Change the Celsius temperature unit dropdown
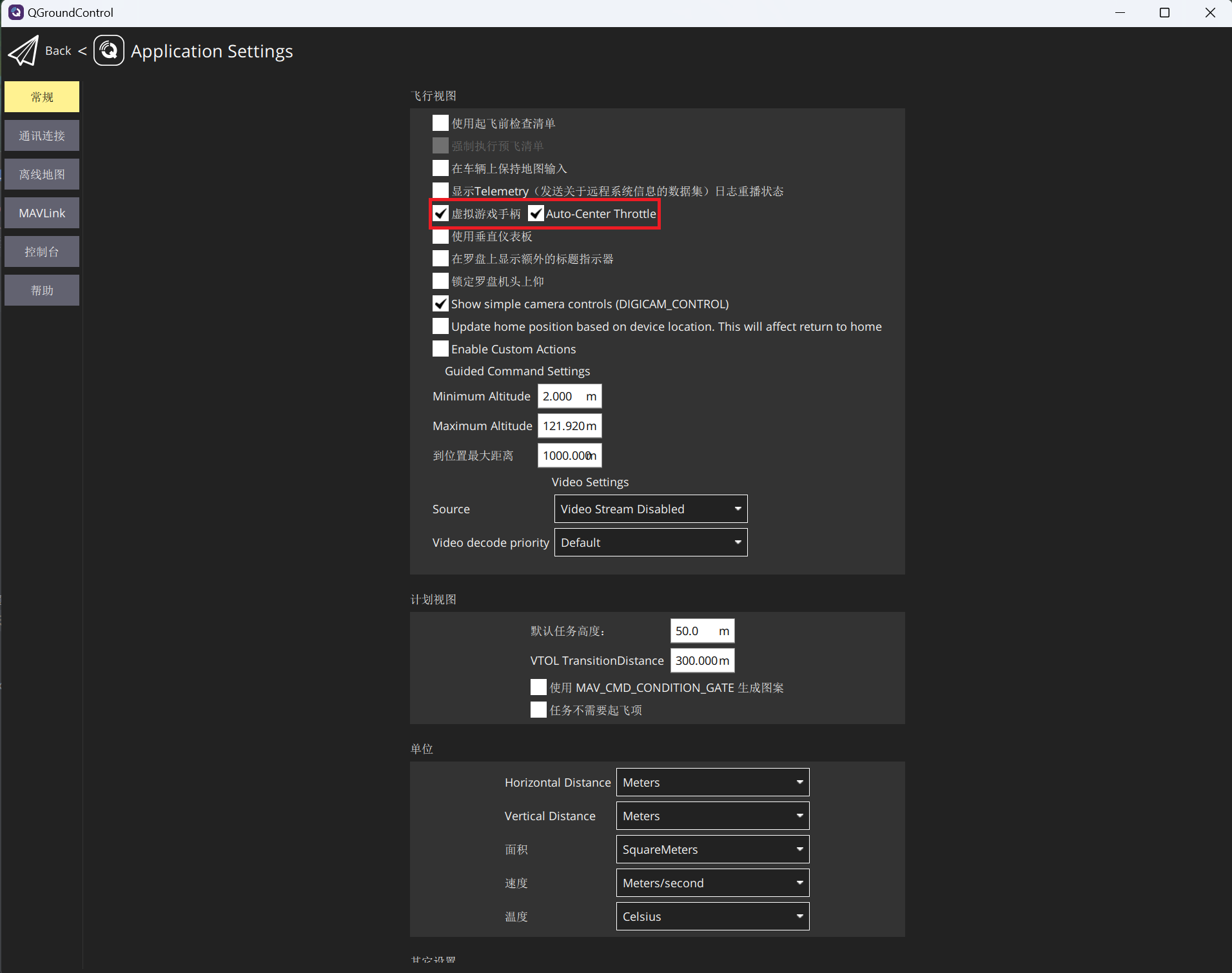This screenshot has width=1232, height=973. pyautogui.click(x=712, y=916)
